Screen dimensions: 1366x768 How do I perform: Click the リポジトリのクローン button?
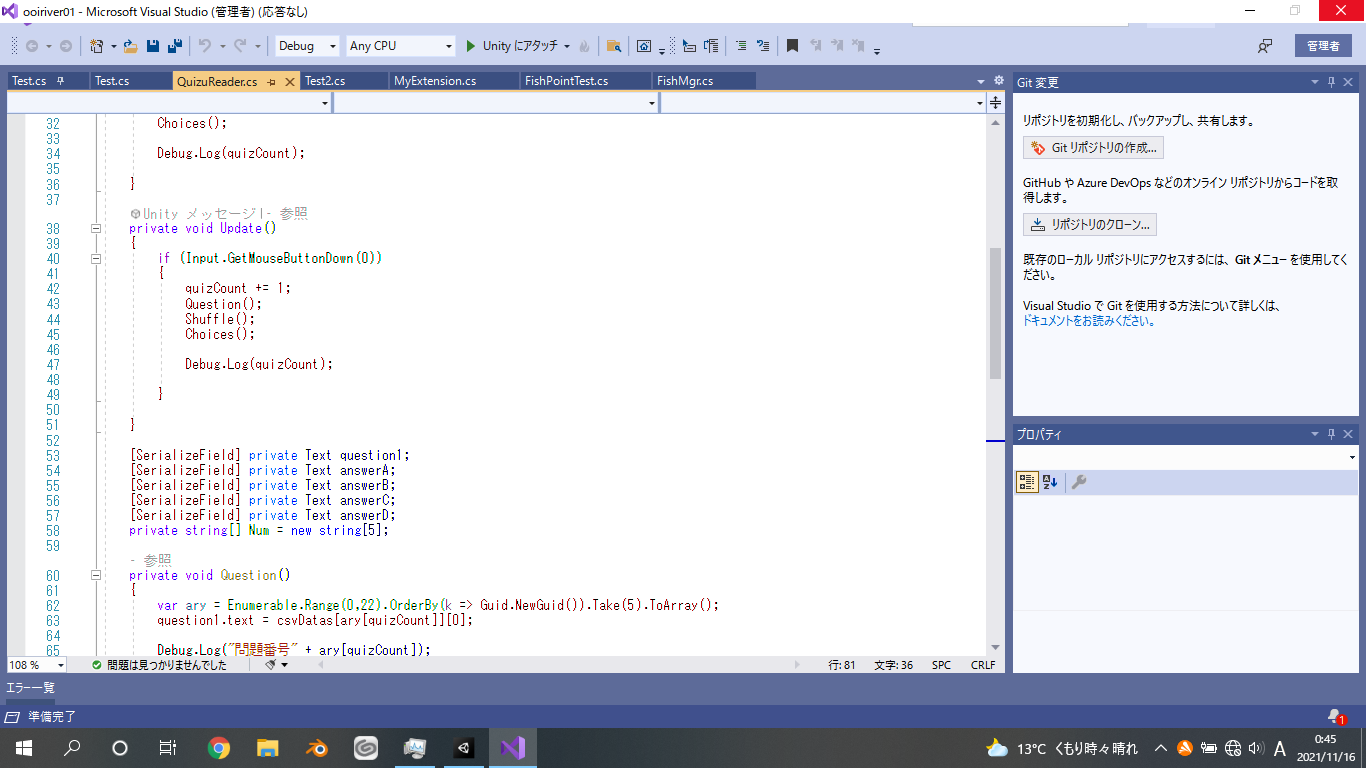tap(1090, 224)
